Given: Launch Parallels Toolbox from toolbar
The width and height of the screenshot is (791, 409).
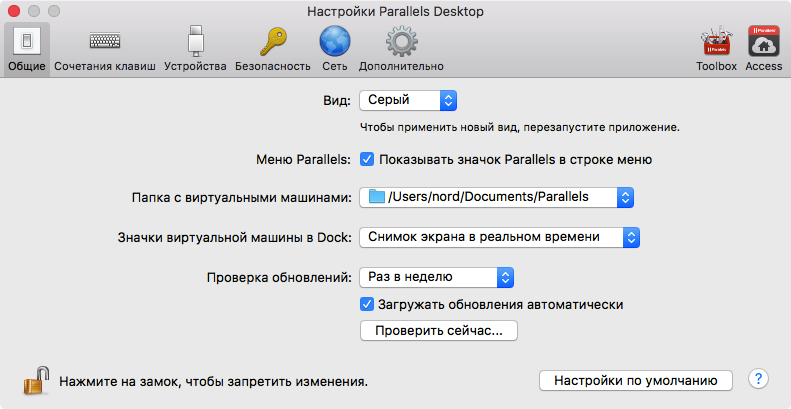Looking at the screenshot, I should pyautogui.click(x=716, y=48).
